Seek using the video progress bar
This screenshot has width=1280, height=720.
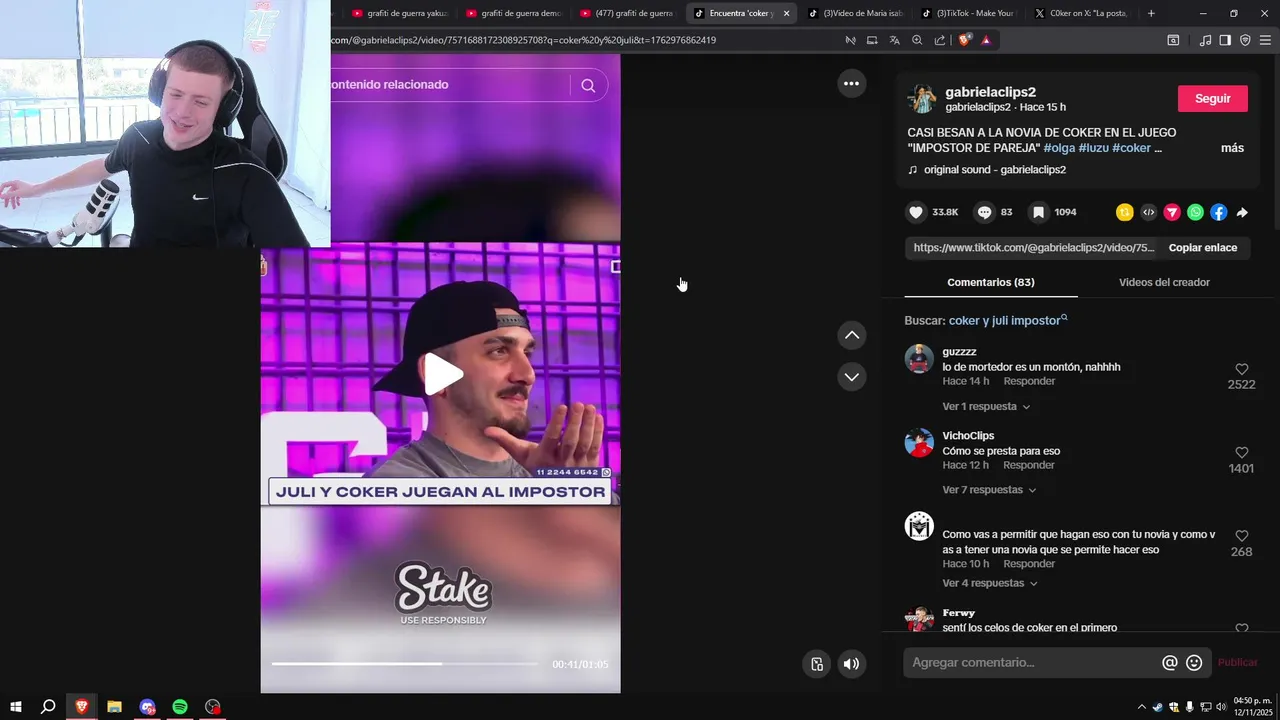404,664
